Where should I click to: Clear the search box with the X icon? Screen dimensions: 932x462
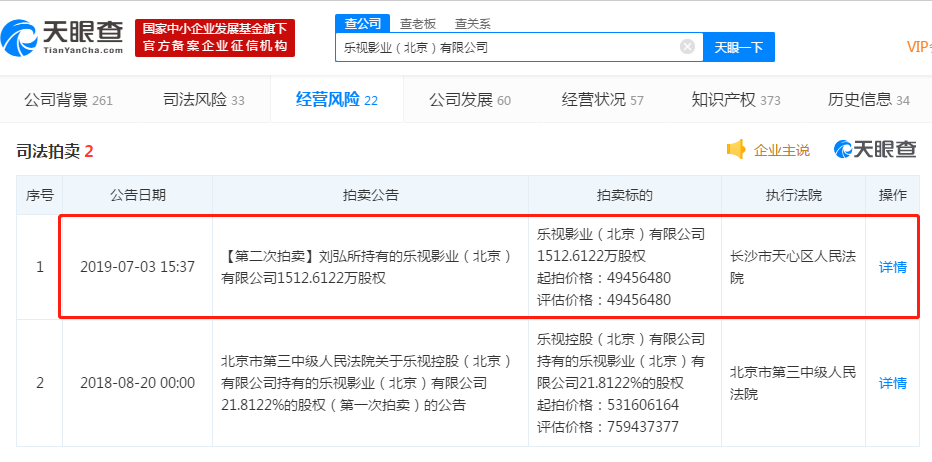click(687, 47)
